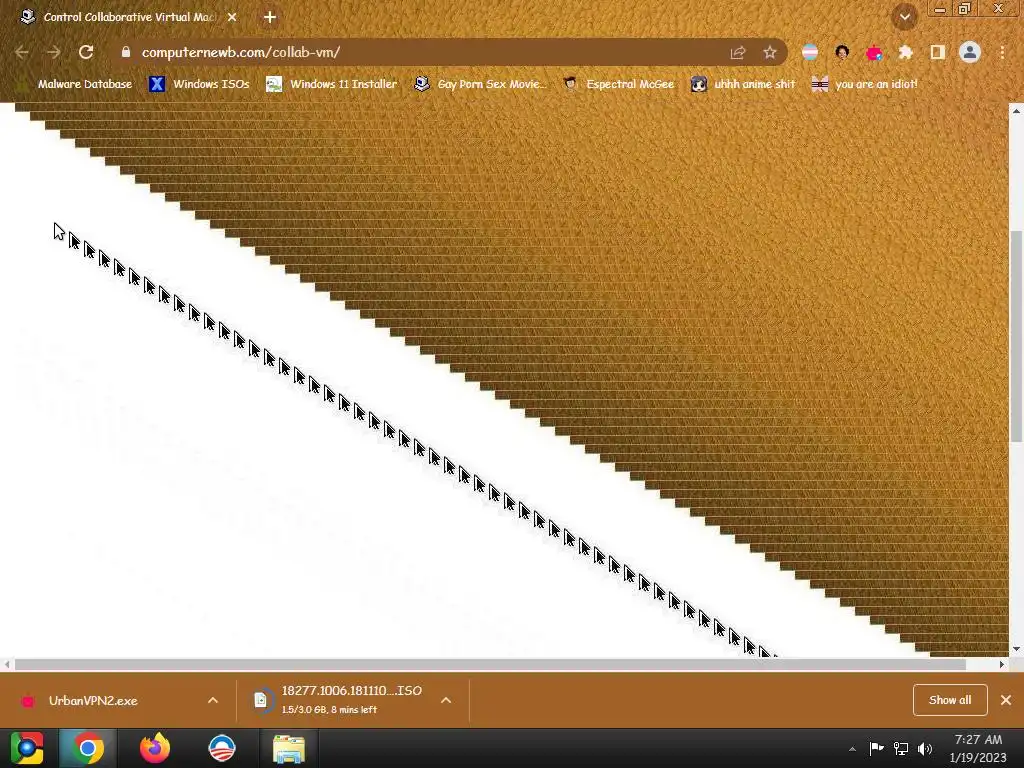
Task: Click the Chrome taskbar icon
Action: (x=88, y=748)
